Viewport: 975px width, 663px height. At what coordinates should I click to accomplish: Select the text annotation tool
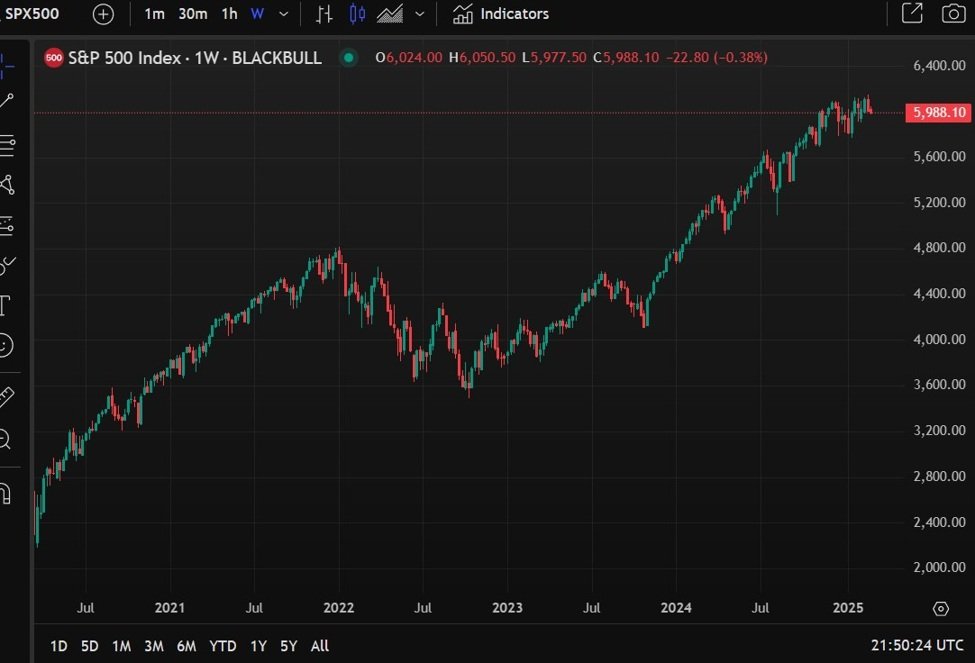(5, 304)
